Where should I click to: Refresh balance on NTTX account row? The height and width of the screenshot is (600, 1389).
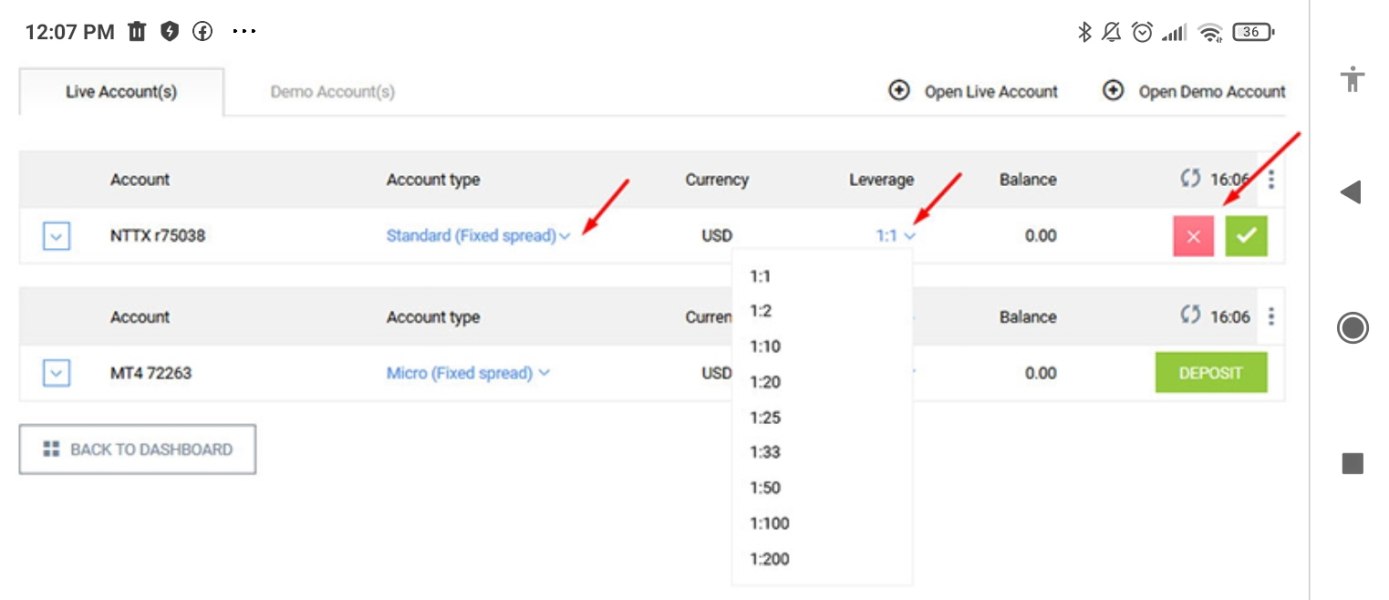1190,179
